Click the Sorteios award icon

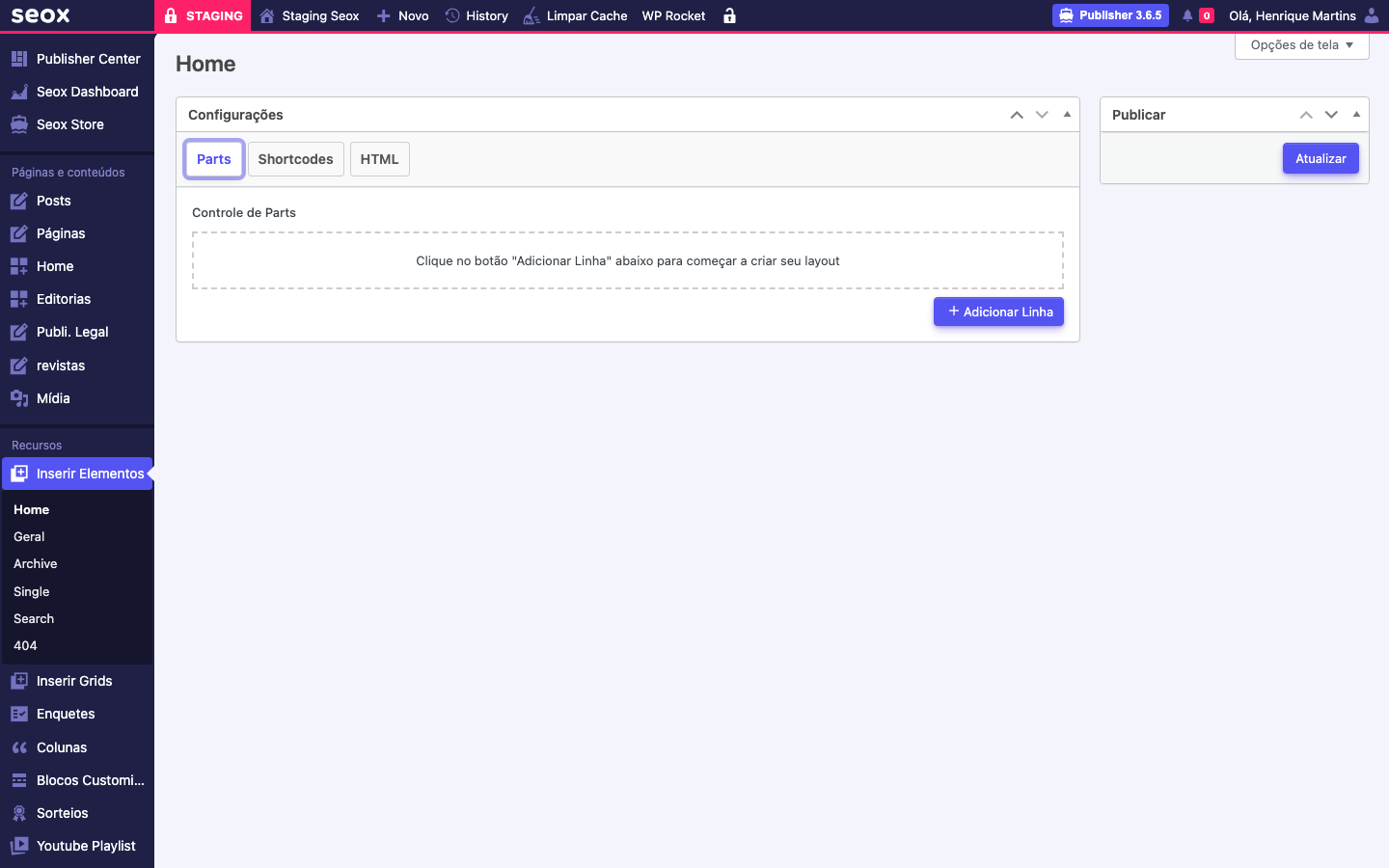tap(19, 813)
